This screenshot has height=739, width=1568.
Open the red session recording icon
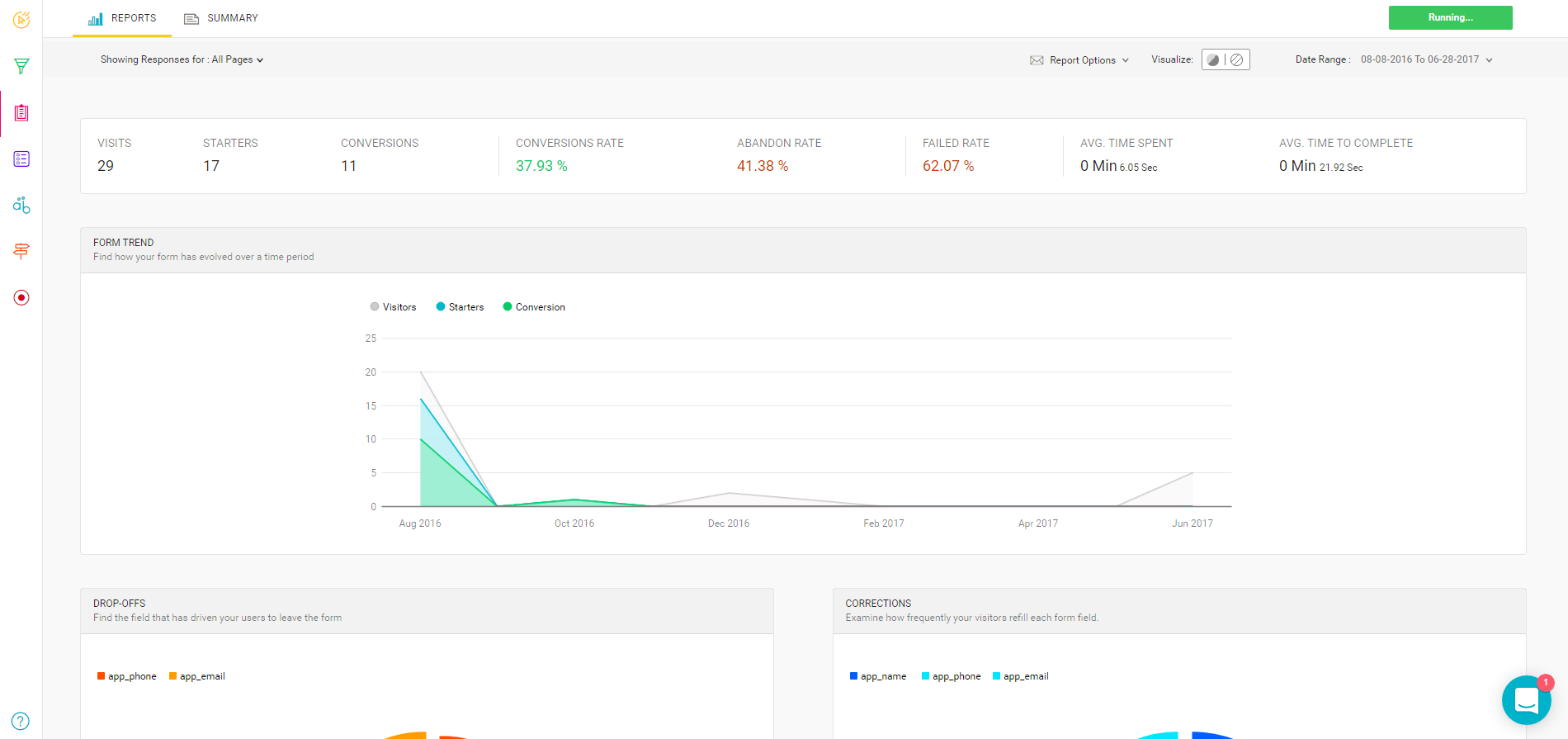coord(21,297)
